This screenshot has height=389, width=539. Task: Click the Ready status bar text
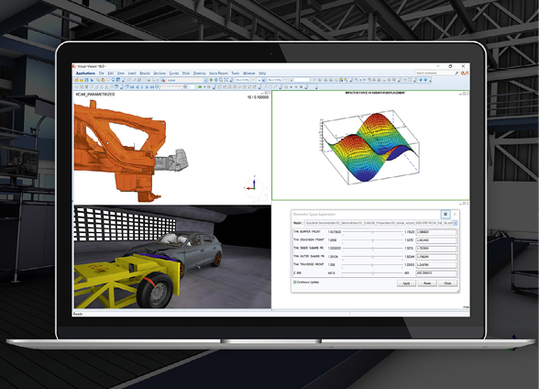click(x=78, y=314)
